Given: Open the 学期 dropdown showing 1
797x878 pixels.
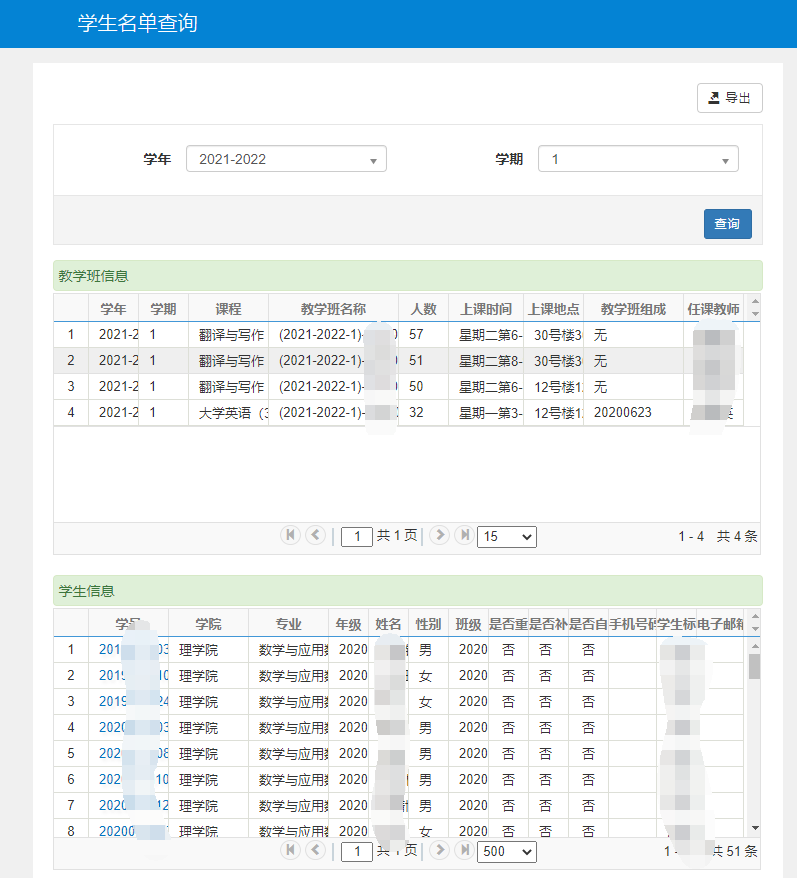Looking at the screenshot, I should coord(638,159).
